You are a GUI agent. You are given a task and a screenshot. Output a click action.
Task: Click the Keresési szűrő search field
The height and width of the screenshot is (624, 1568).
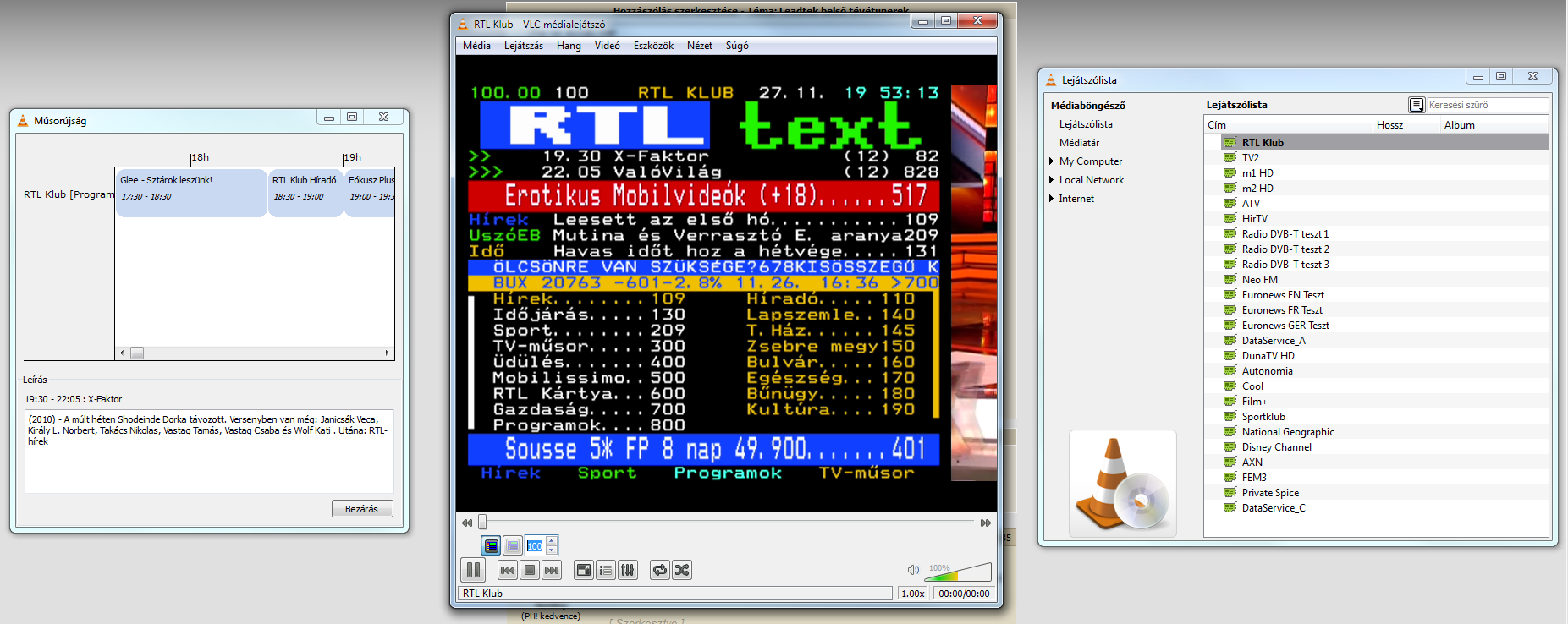1488,105
